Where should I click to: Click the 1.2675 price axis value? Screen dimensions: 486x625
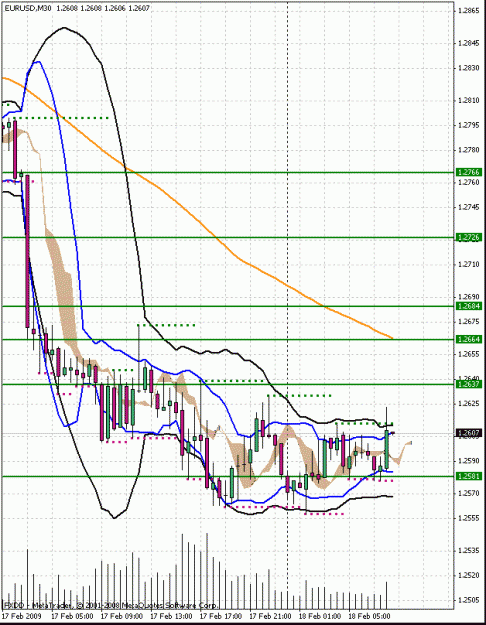click(469, 322)
